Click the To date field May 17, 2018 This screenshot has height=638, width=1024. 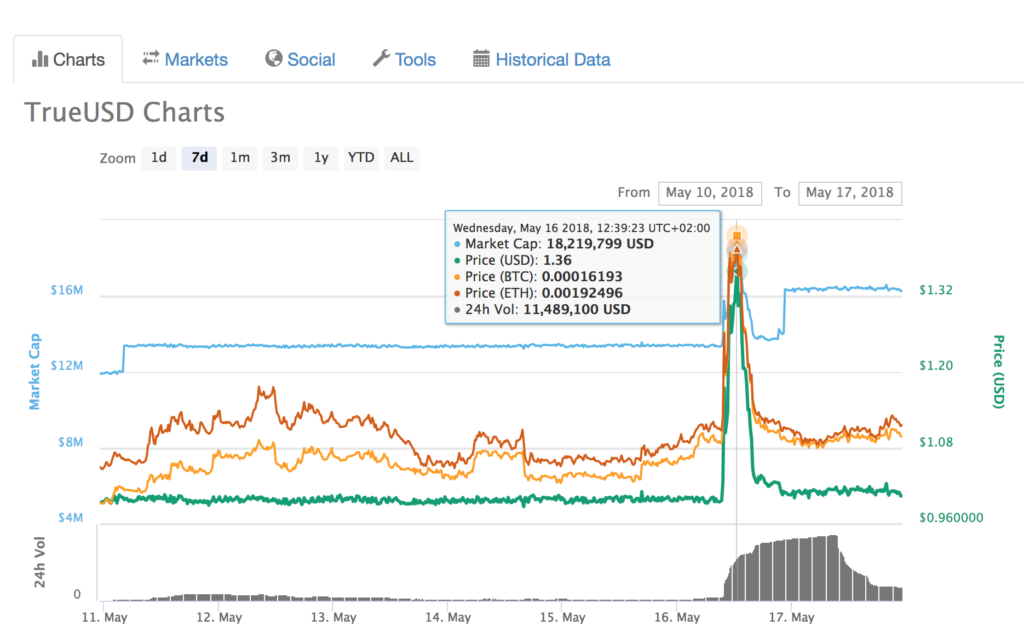(x=850, y=193)
